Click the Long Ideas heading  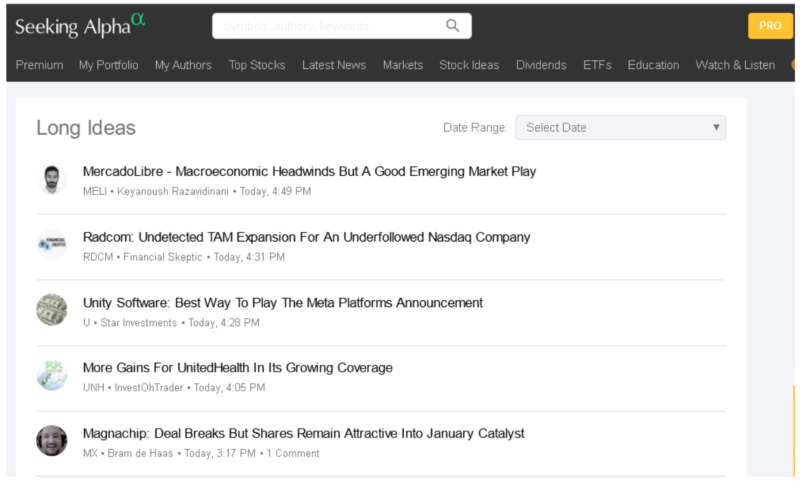tap(86, 128)
